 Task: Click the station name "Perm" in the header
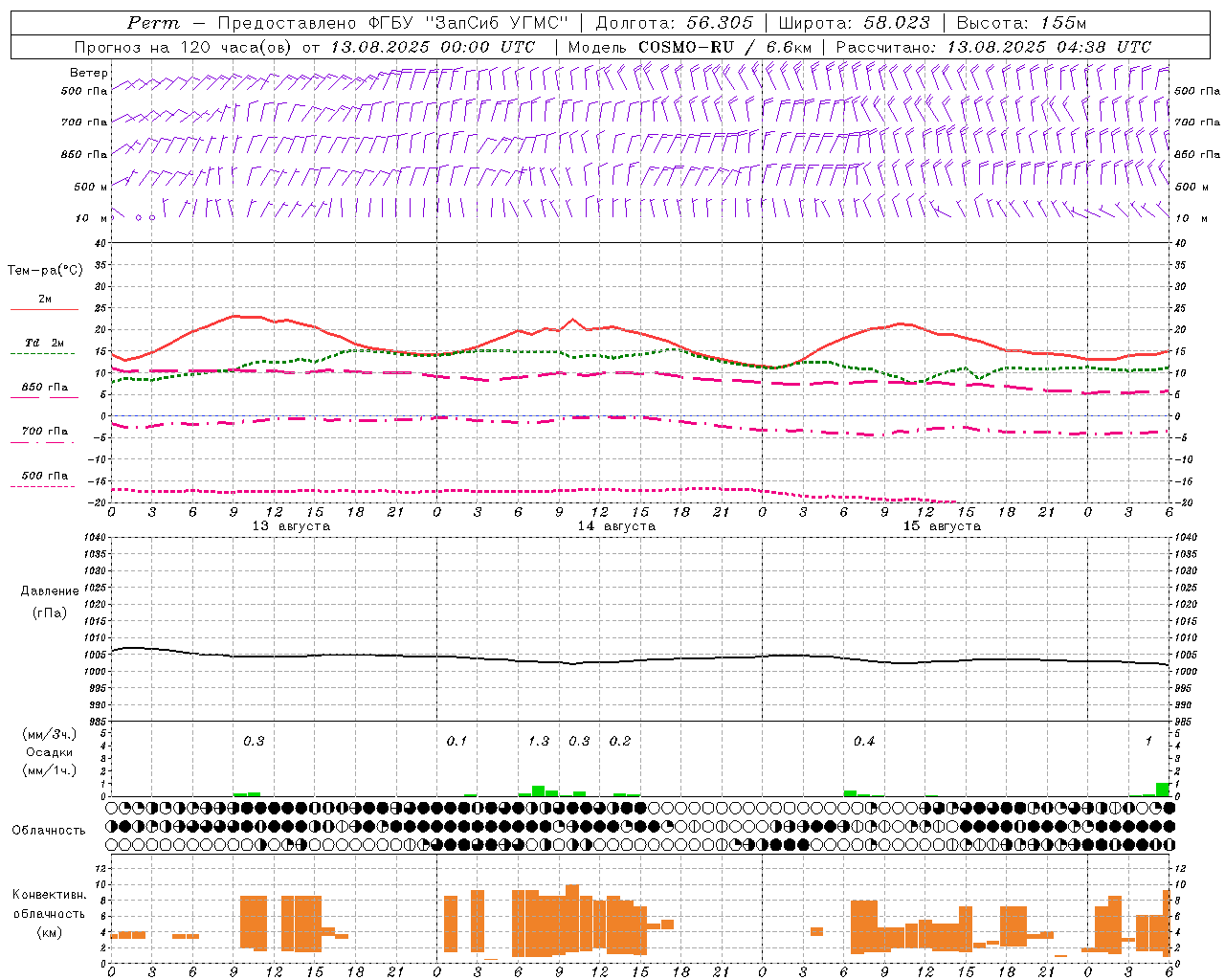click(153, 23)
